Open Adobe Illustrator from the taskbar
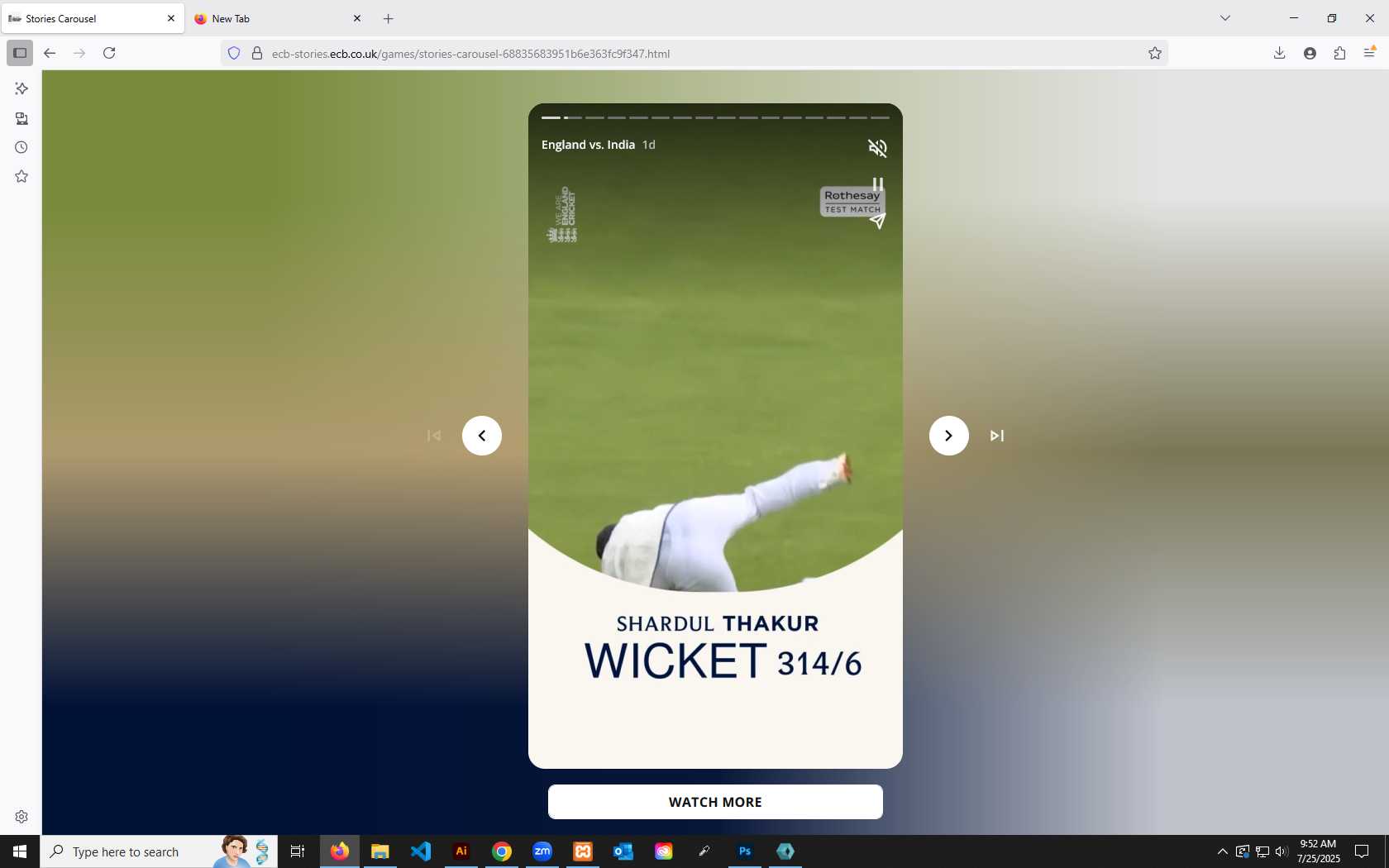The width and height of the screenshot is (1389, 868). (461, 851)
